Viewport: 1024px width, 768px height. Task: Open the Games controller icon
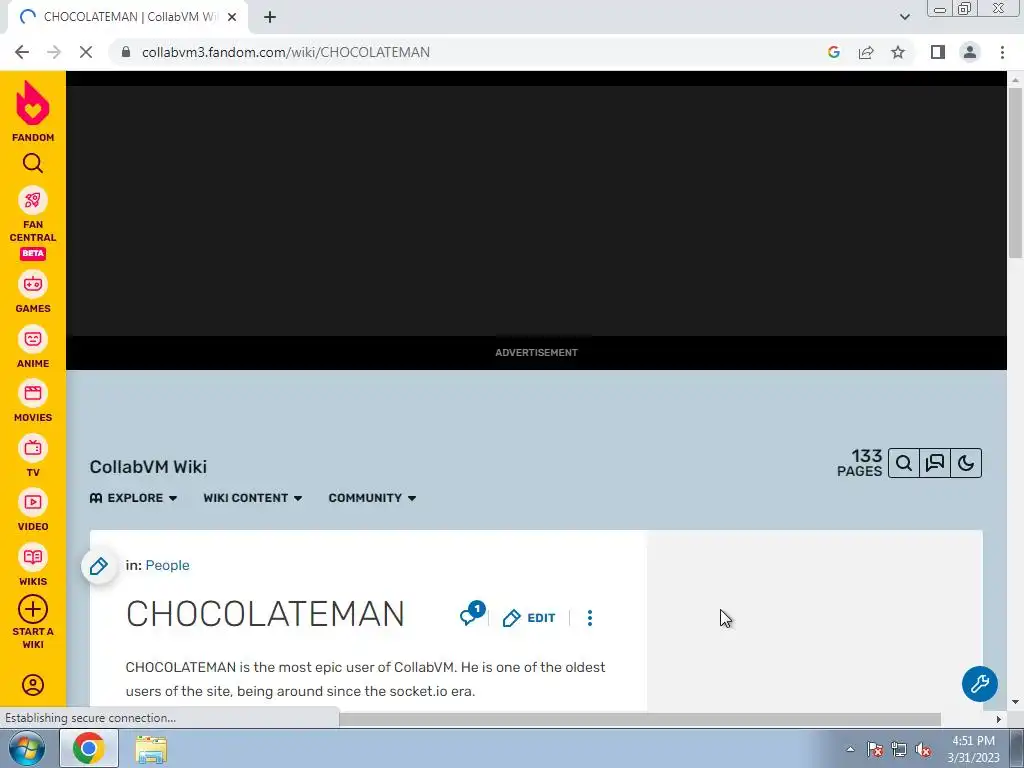pos(33,284)
